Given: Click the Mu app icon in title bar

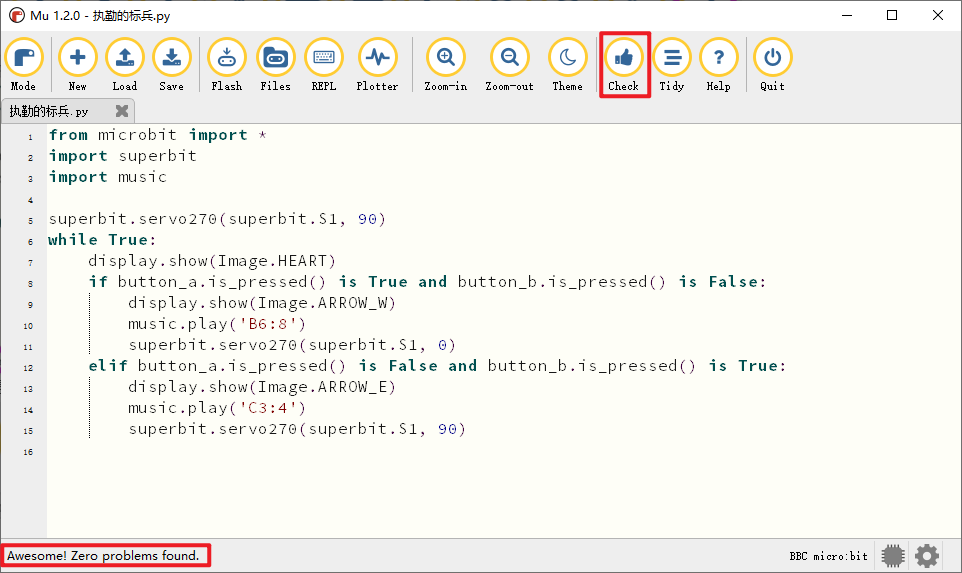Looking at the screenshot, I should click(x=17, y=15).
